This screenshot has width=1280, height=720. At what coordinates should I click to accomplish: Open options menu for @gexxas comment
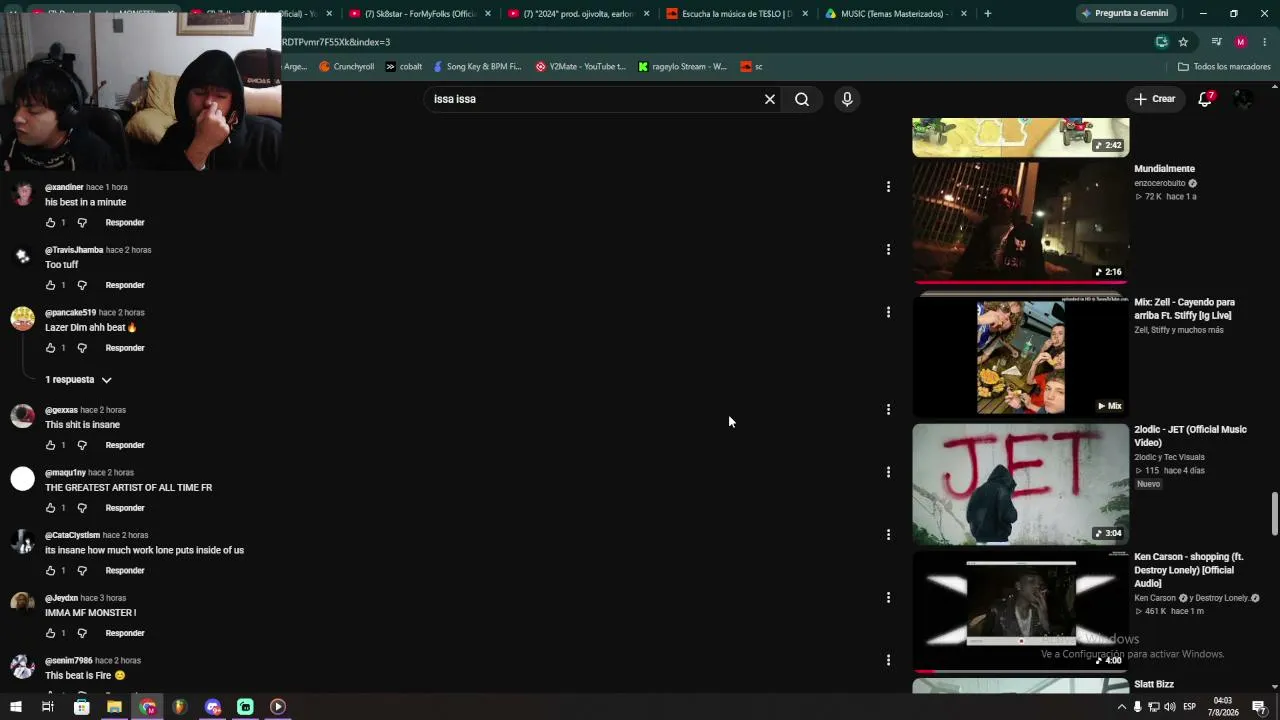coord(888,409)
